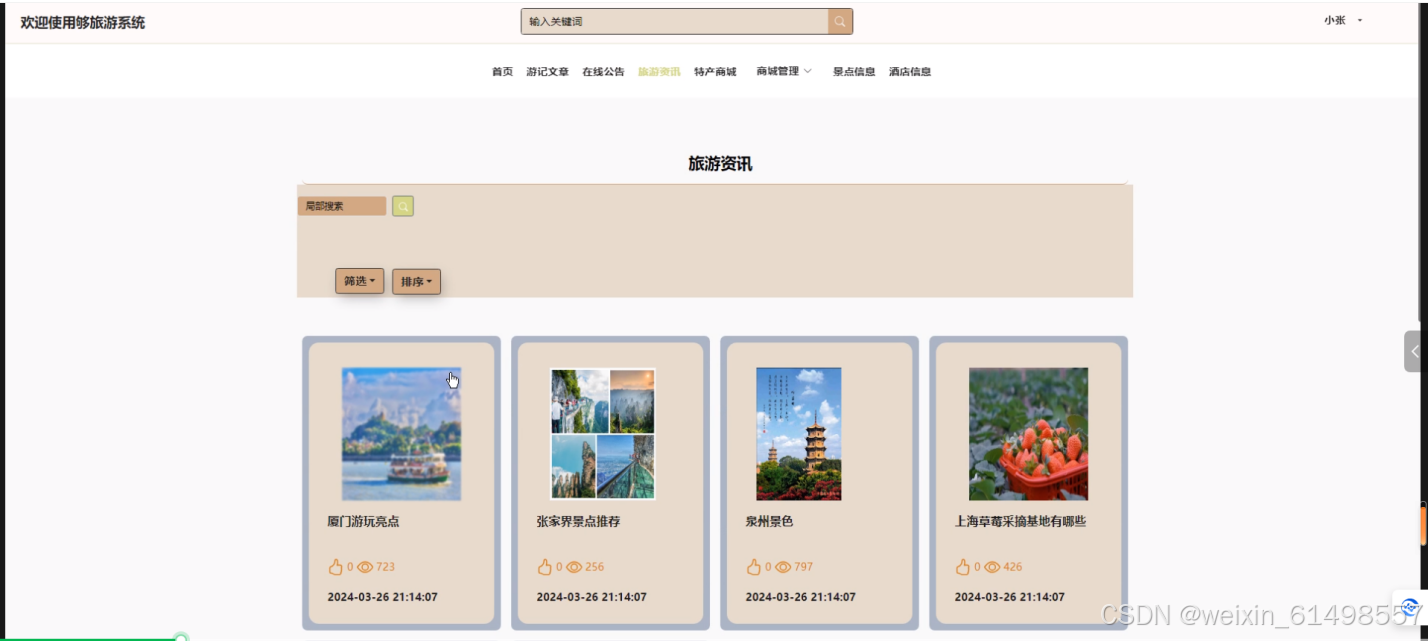Click the floating assistant icon at bottom right
The width and height of the screenshot is (1428, 641).
(1409, 606)
